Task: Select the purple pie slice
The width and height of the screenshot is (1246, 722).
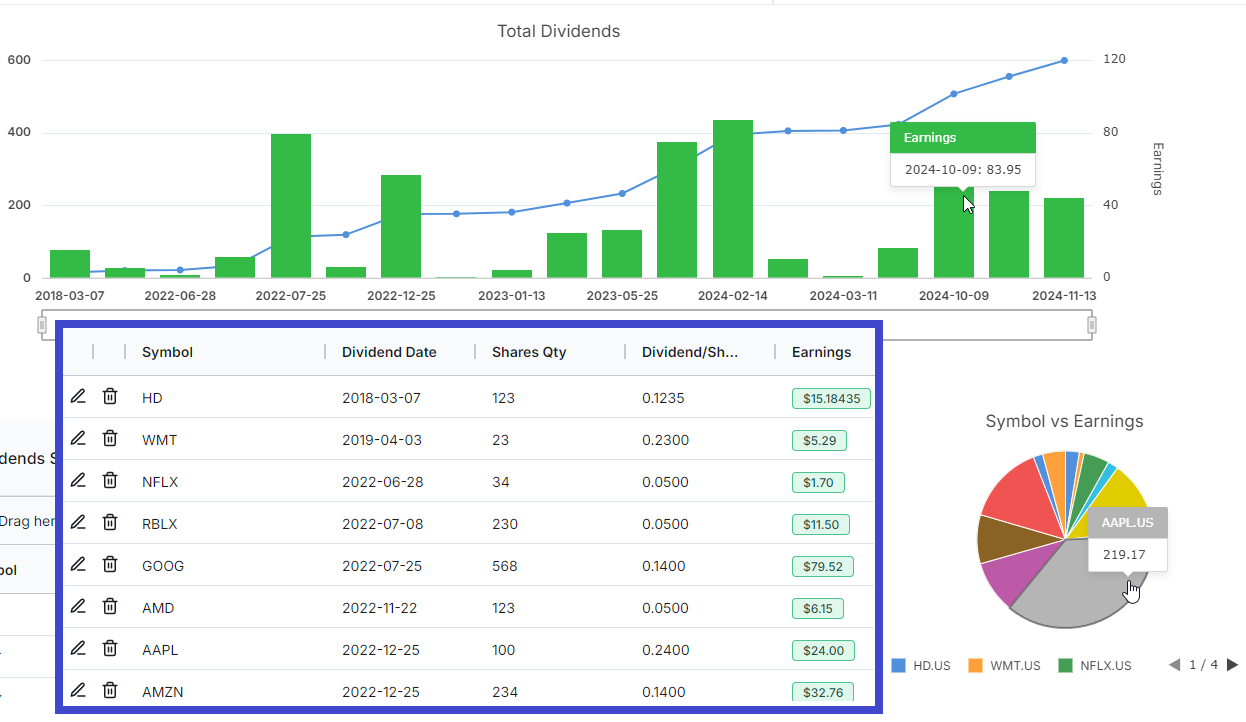Action: (x=1012, y=575)
